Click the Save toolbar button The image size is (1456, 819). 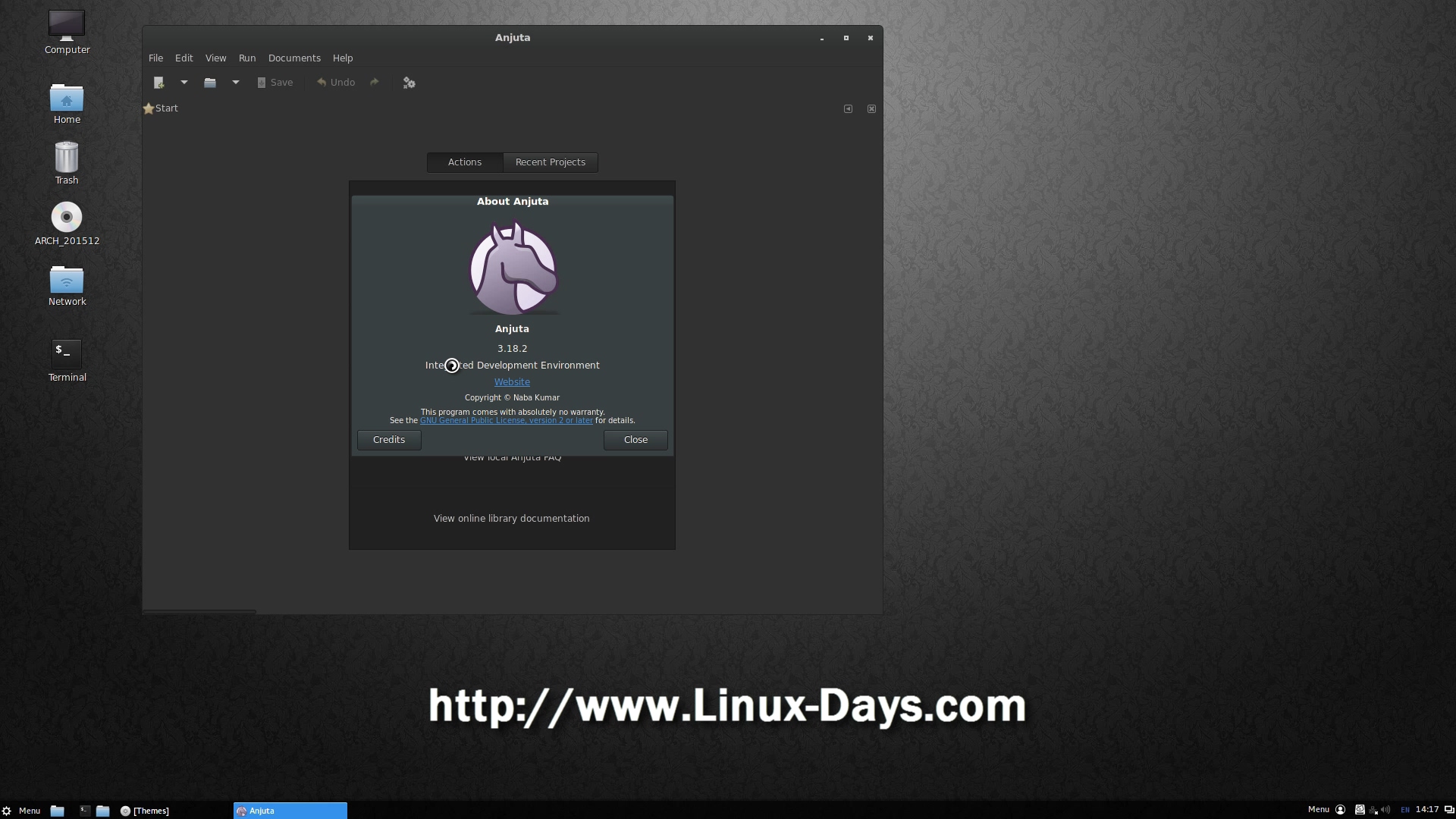pyautogui.click(x=275, y=83)
